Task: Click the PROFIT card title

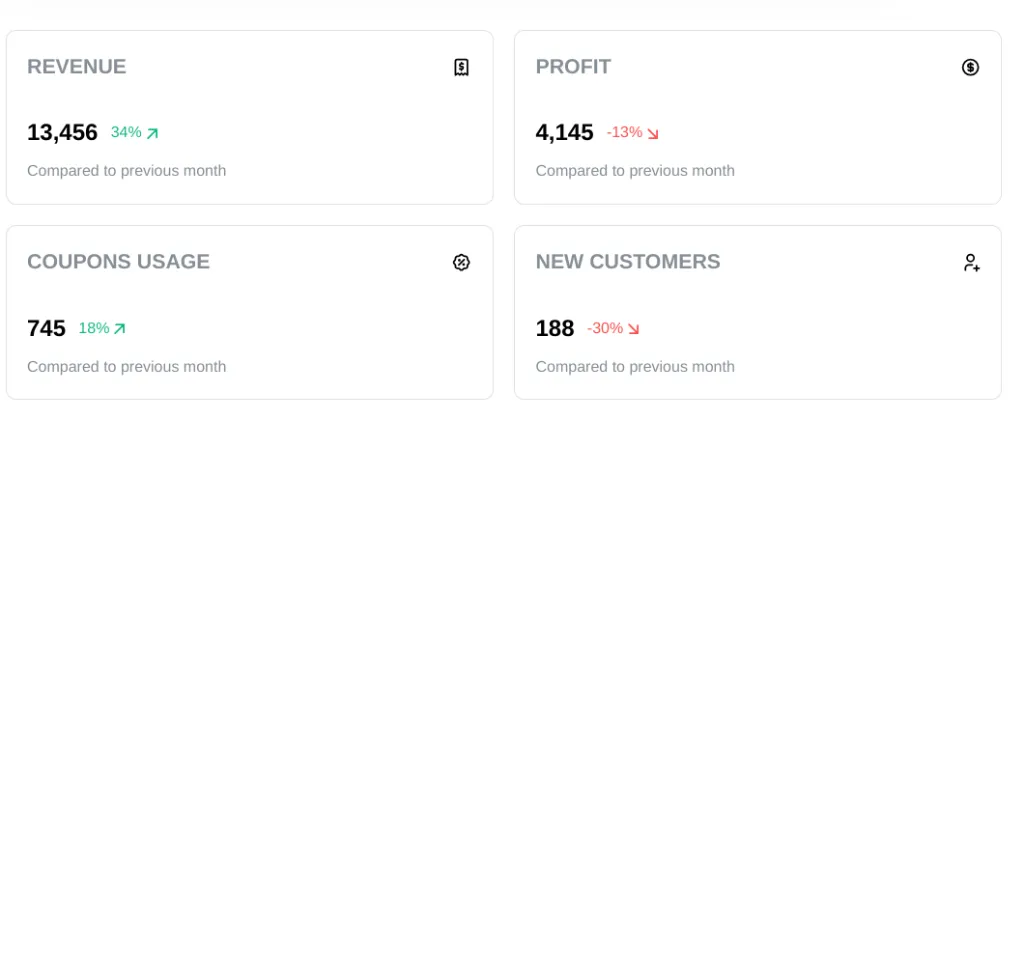Action: point(573,67)
